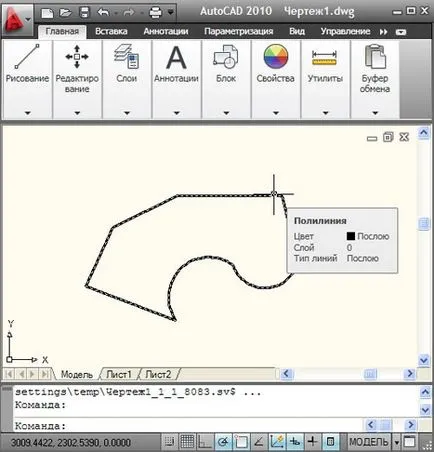
Task: Click the drawing area scroll right arrow
Action: click(410, 374)
